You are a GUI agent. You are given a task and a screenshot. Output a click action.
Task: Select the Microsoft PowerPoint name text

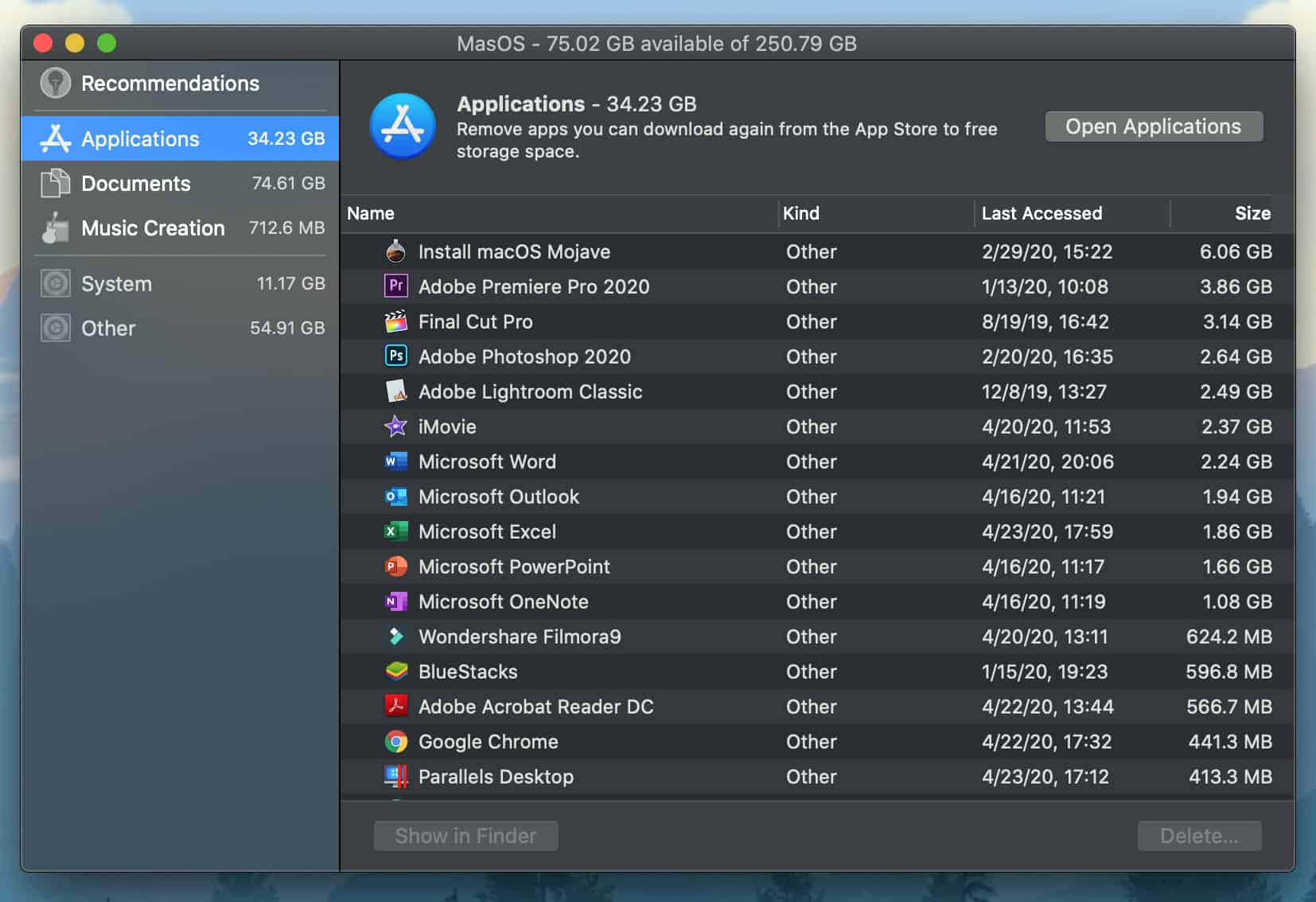pyautogui.click(x=514, y=566)
